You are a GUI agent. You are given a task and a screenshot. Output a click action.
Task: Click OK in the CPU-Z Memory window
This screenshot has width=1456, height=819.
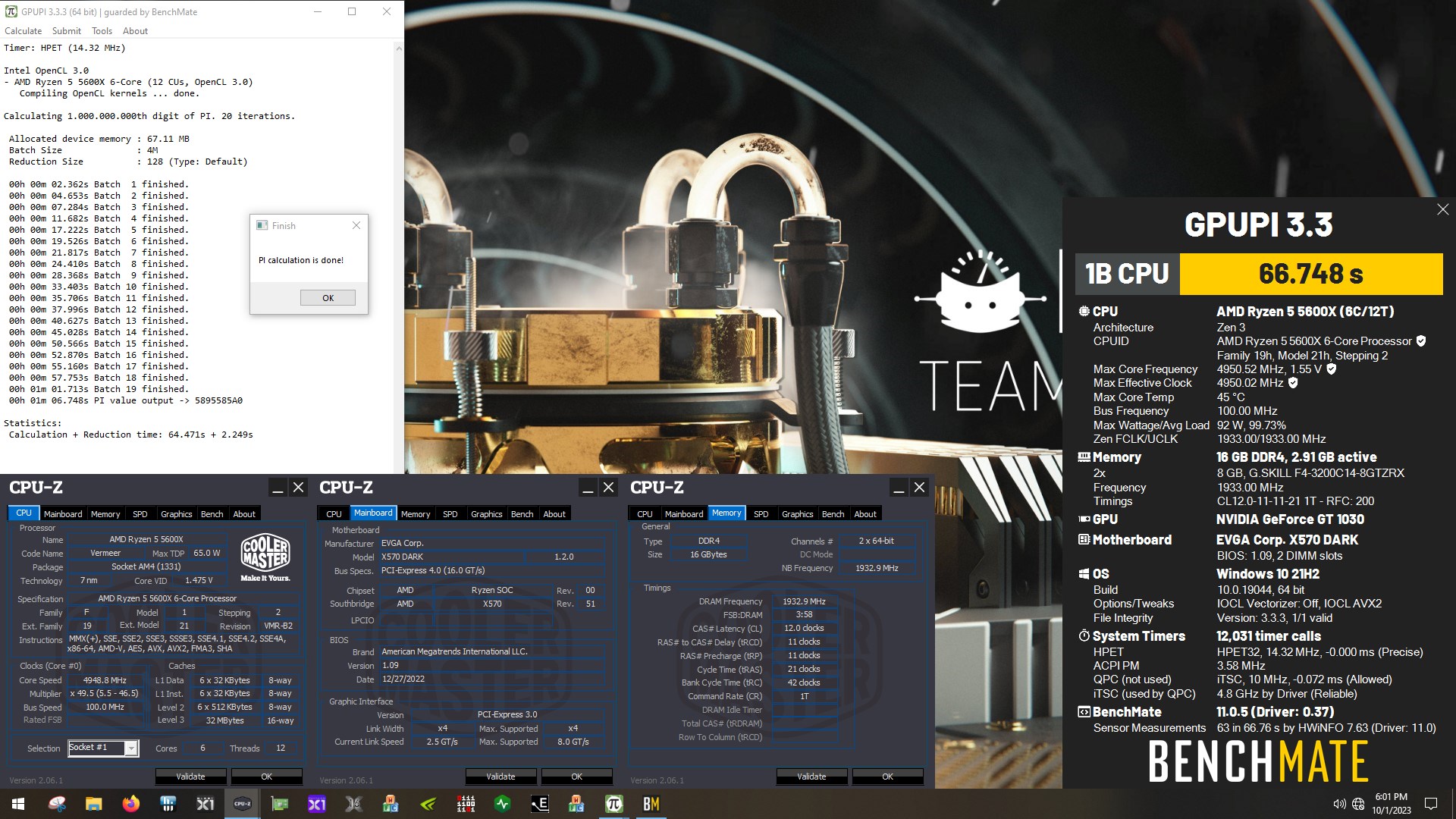[x=887, y=777]
